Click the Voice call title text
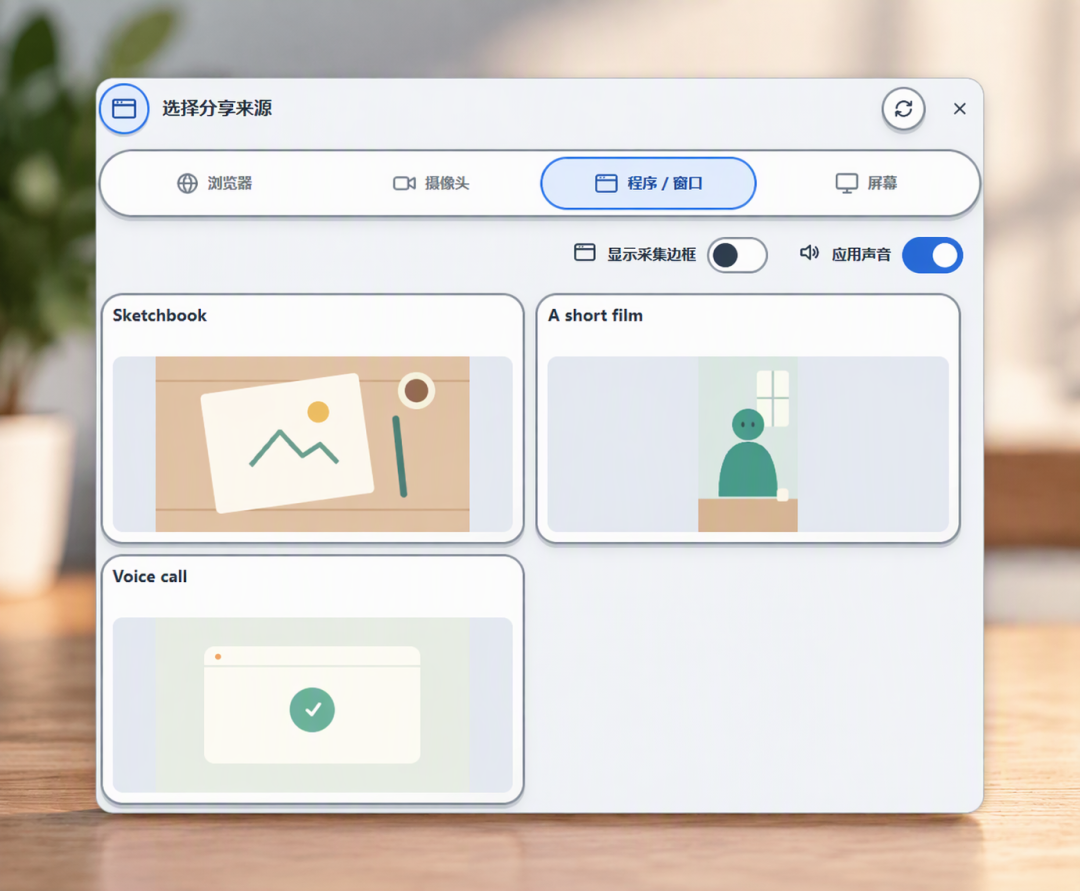Viewport: 1080px width, 891px height. click(149, 576)
